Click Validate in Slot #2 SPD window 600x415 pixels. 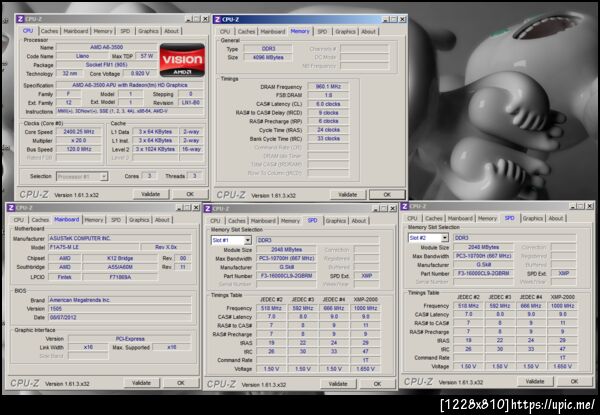[535, 381]
